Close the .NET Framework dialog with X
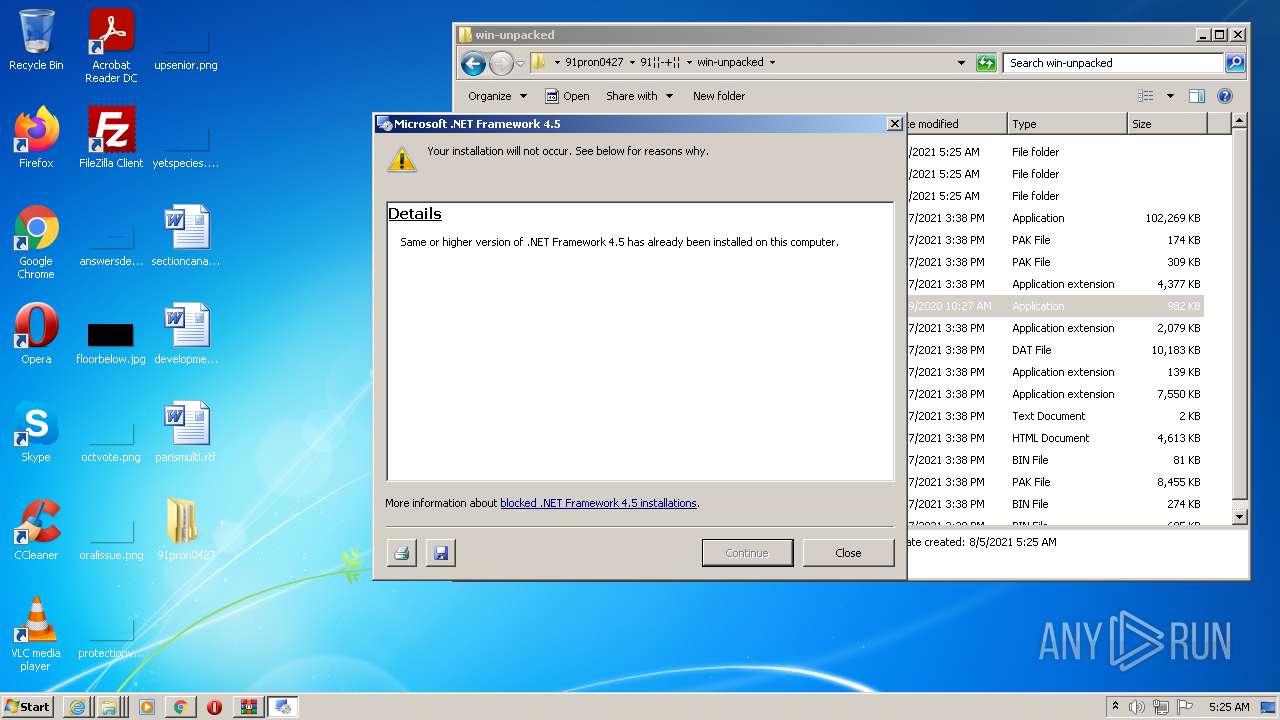This screenshot has height=720, width=1280. coord(894,124)
